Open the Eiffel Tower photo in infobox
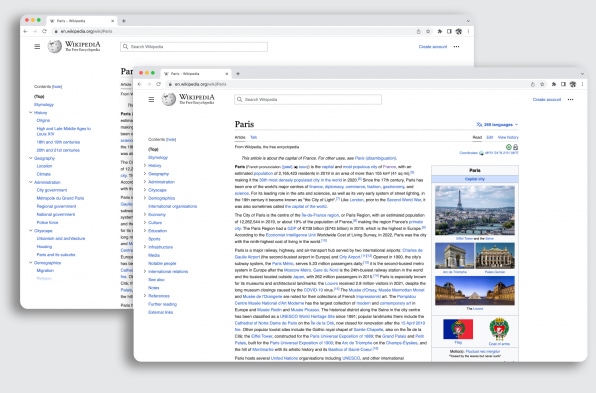Image resolution: width=596 pixels, height=393 pixels. [475, 210]
